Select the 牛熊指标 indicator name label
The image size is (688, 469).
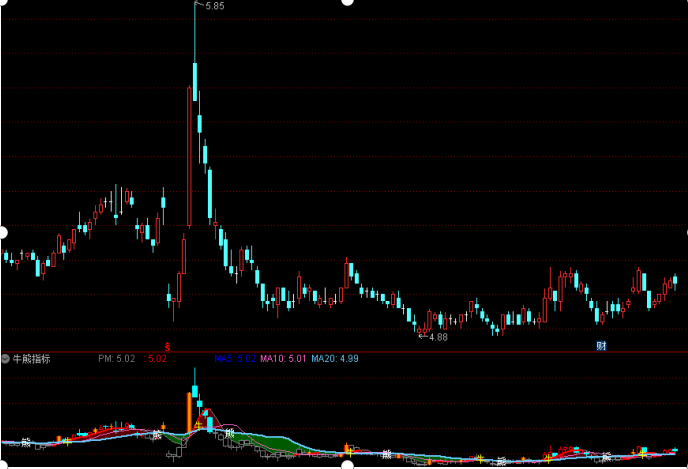[x=32, y=359]
